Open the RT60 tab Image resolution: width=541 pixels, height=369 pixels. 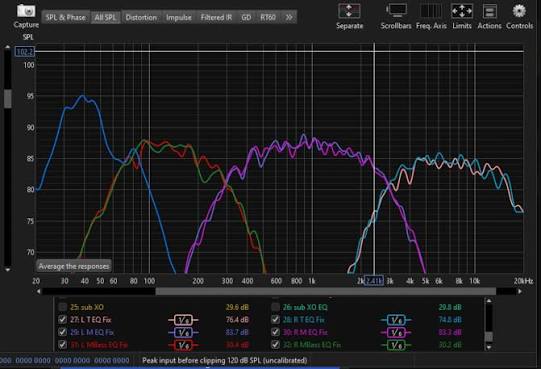(x=268, y=17)
